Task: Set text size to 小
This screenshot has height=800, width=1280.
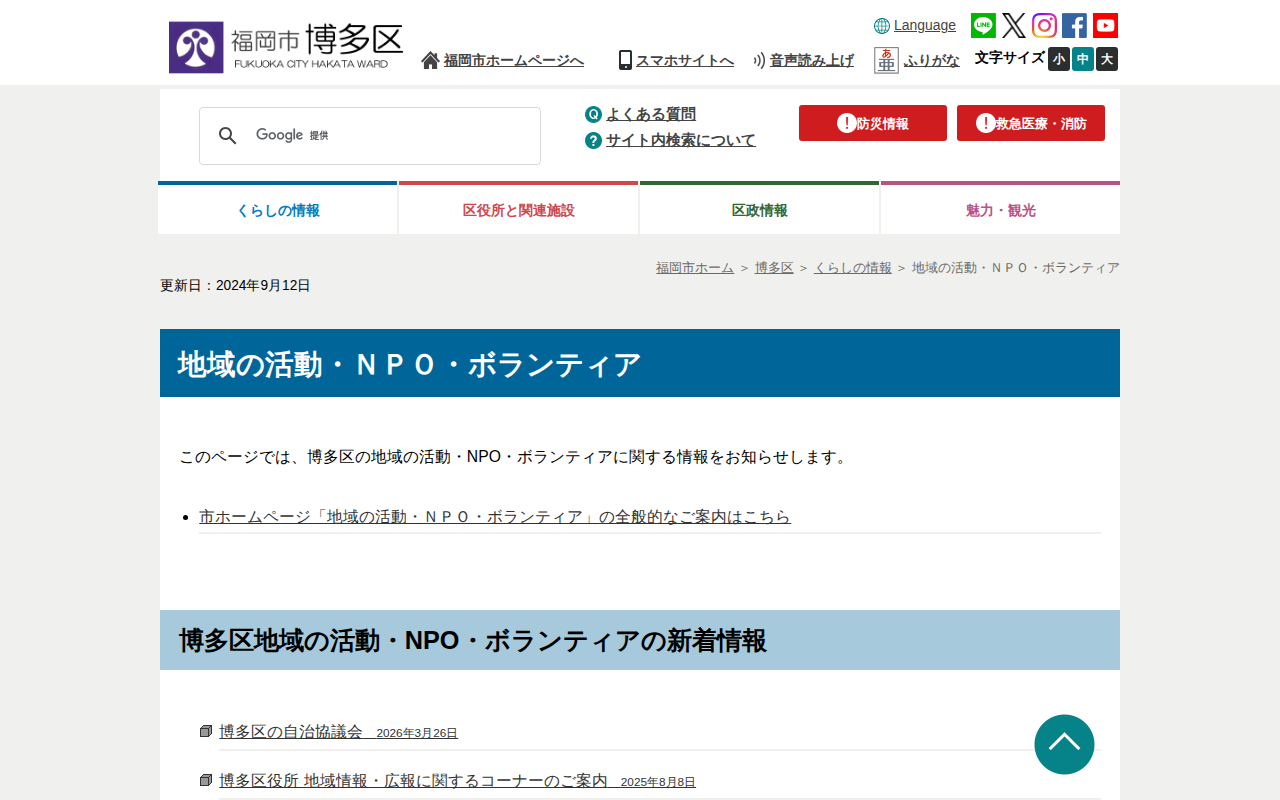Action: click(x=1059, y=59)
